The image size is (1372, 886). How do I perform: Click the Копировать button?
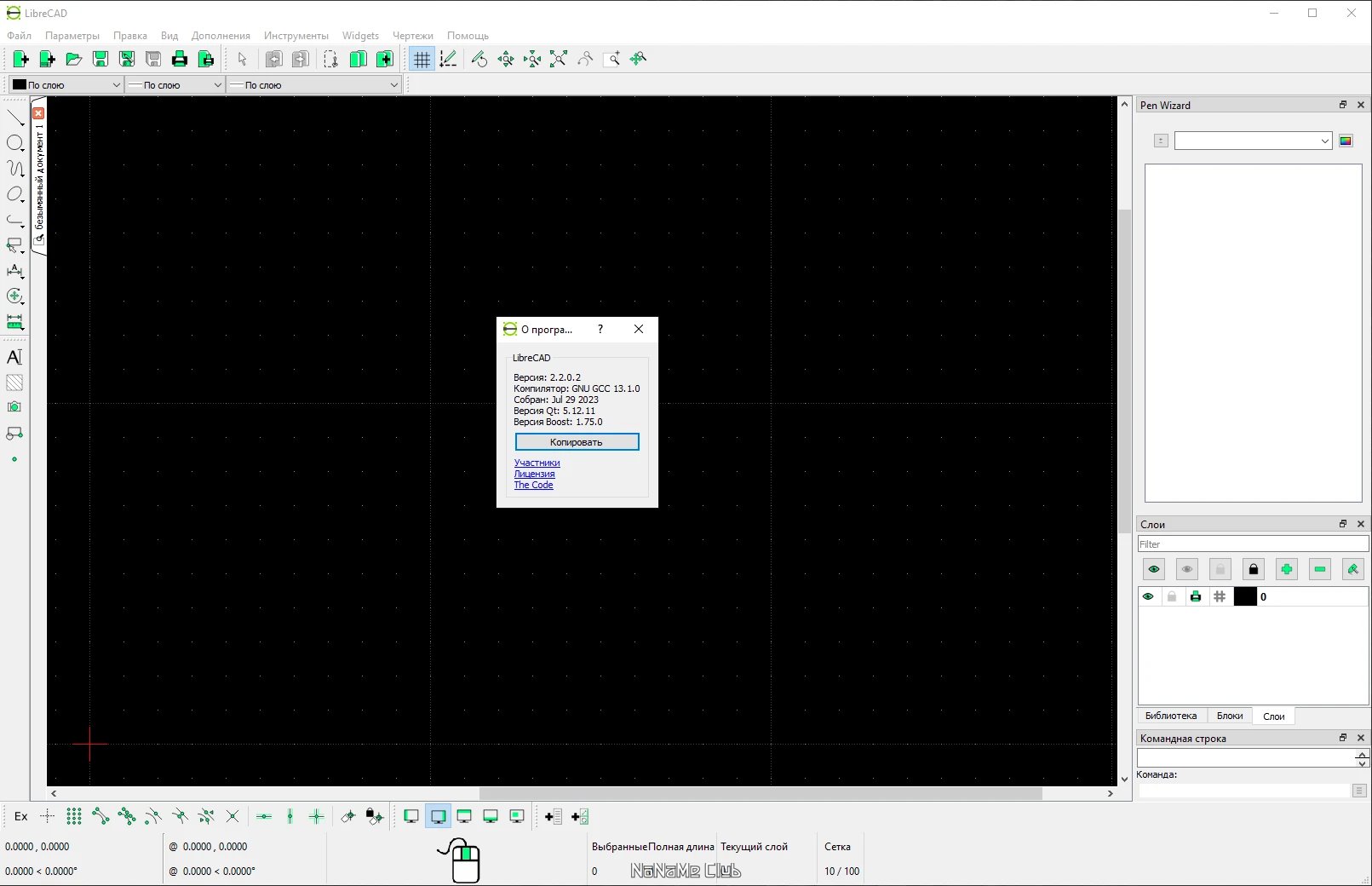pos(577,442)
